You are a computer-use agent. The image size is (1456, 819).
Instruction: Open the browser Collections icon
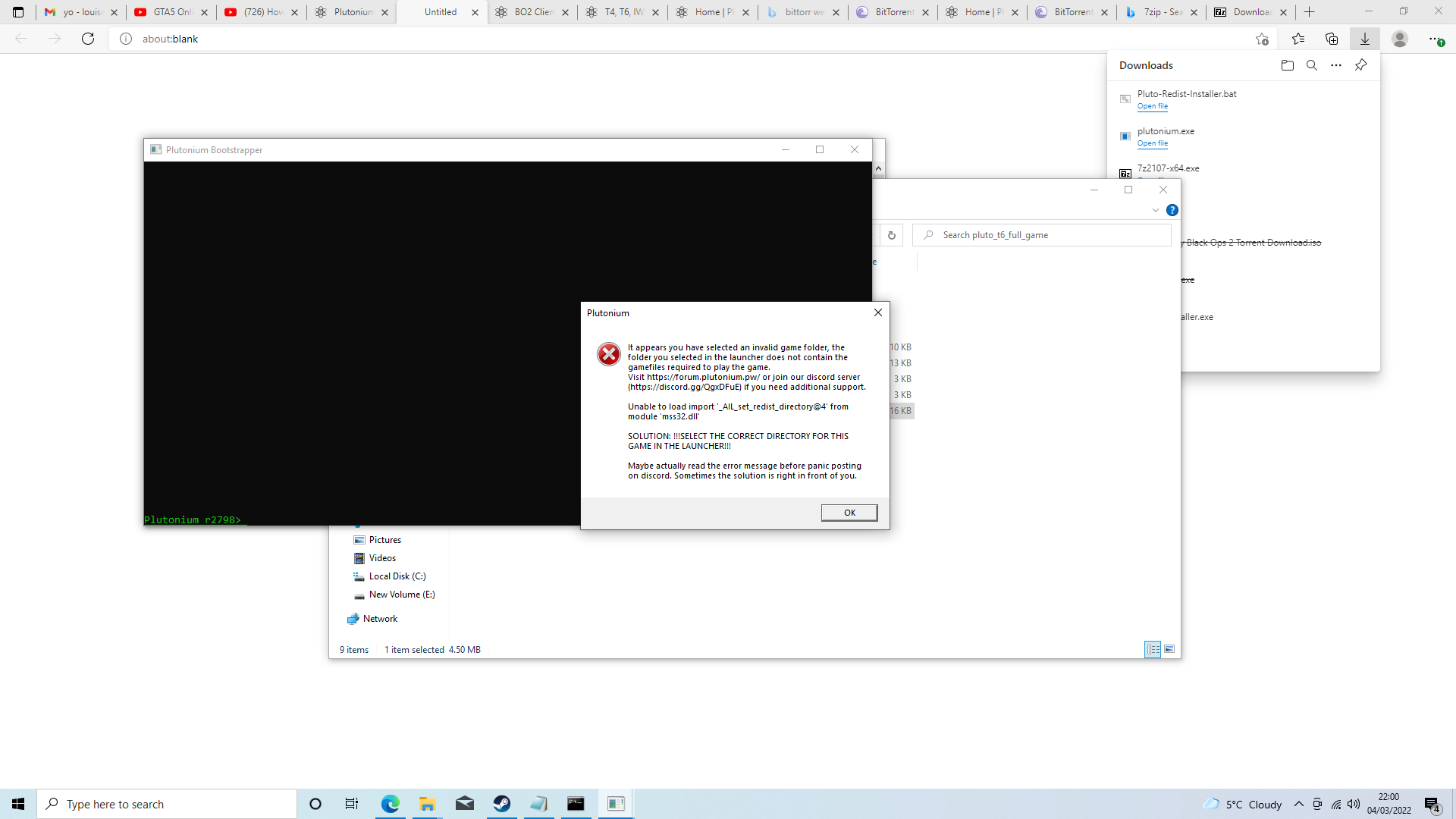1332,39
